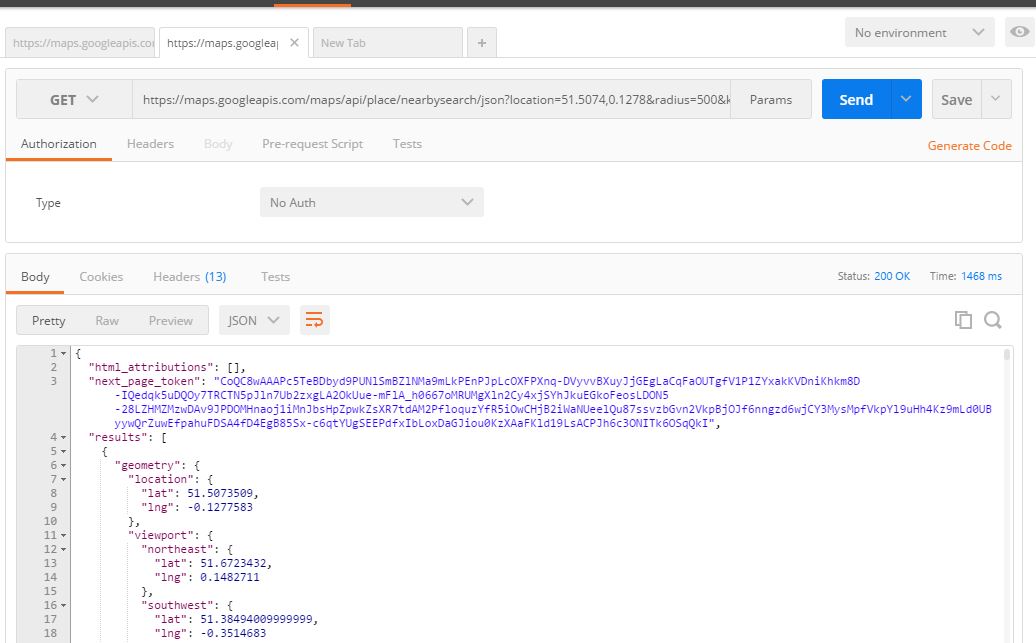Click the lat value 51.5073509

point(220,493)
